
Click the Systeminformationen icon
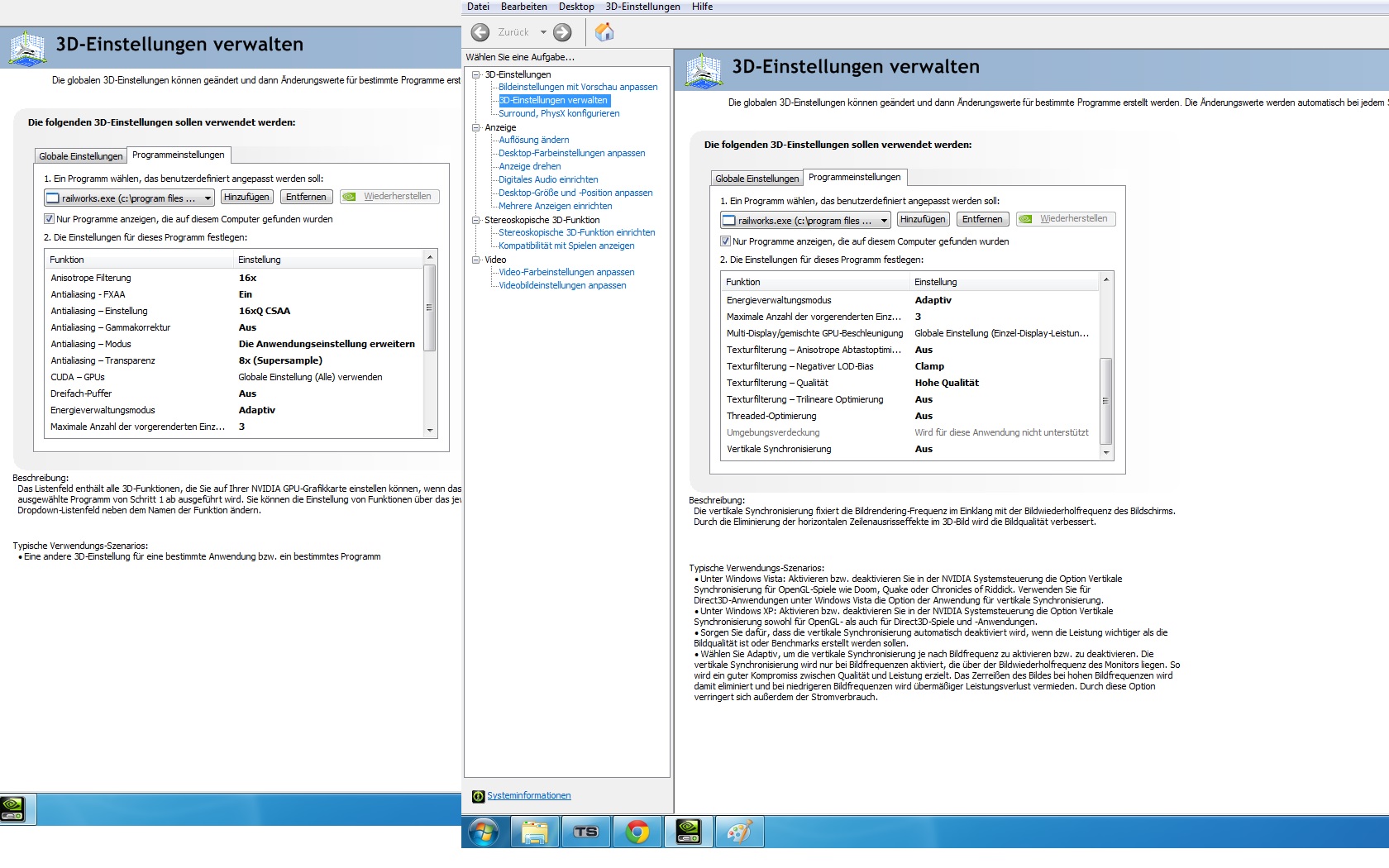(x=478, y=796)
